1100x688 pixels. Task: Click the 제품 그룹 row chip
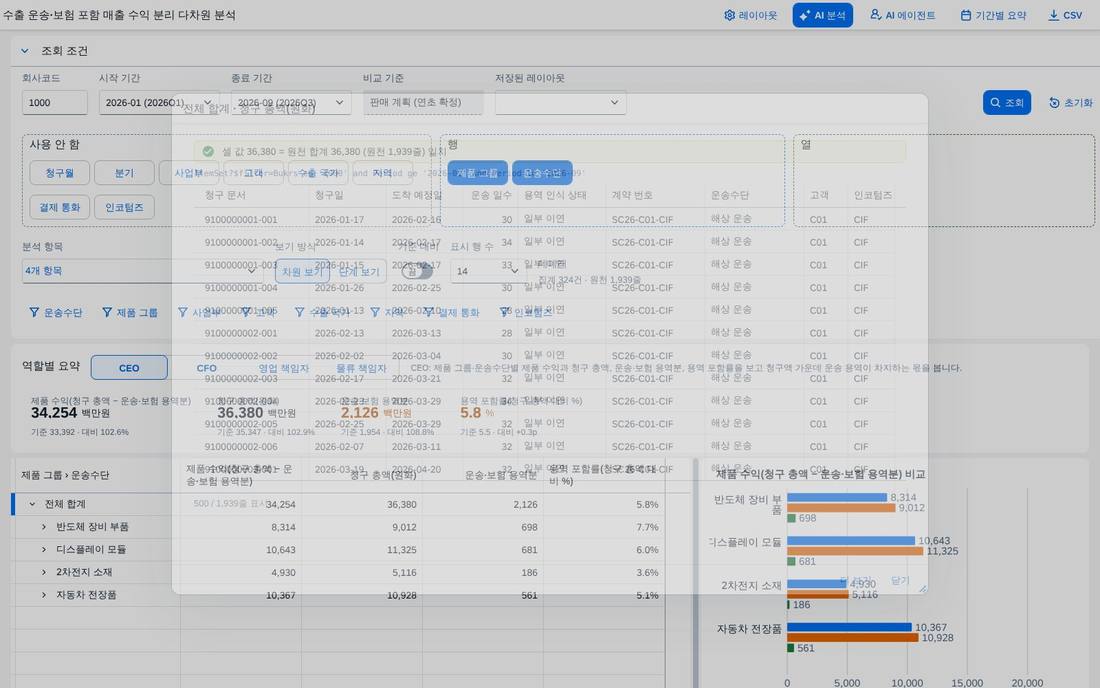pos(478,173)
